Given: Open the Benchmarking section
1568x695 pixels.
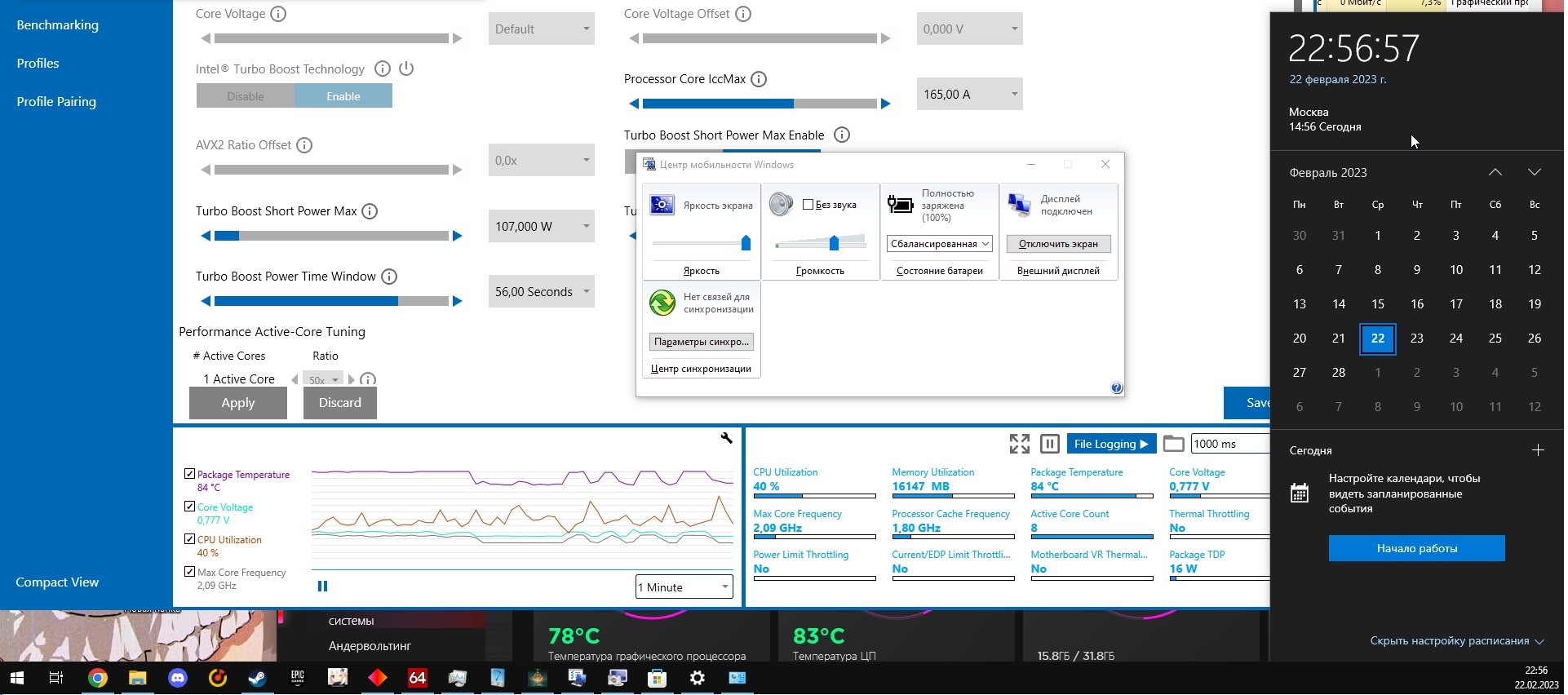Looking at the screenshot, I should pyautogui.click(x=57, y=25).
